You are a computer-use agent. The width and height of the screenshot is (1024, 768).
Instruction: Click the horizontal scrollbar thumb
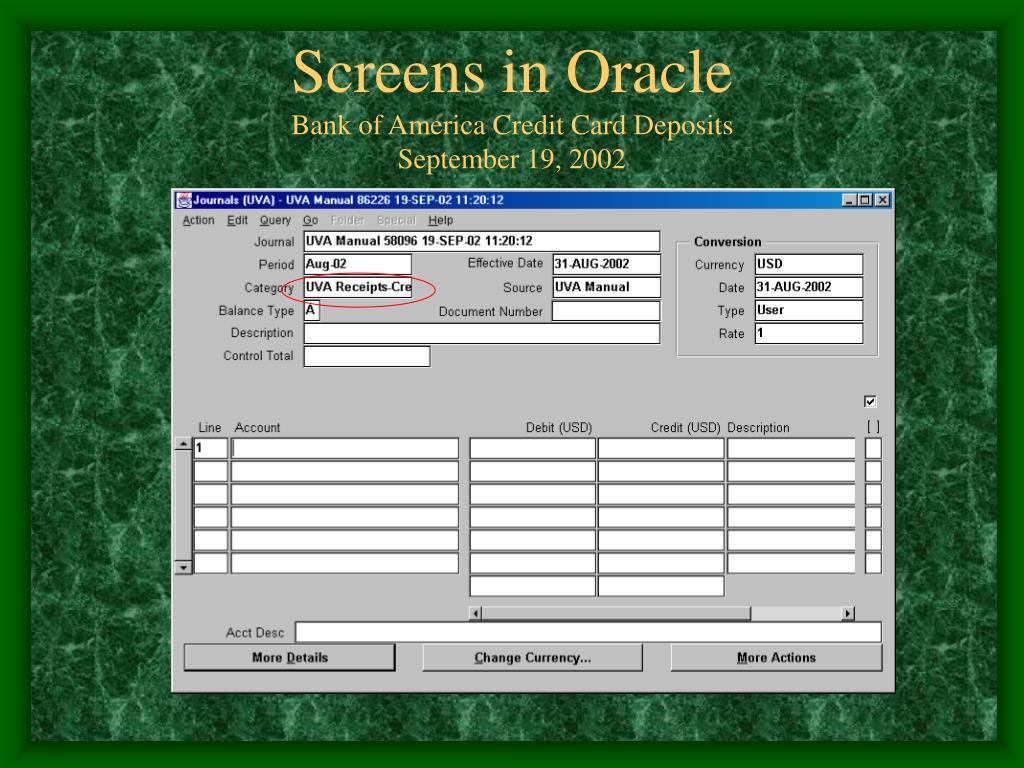[616, 613]
